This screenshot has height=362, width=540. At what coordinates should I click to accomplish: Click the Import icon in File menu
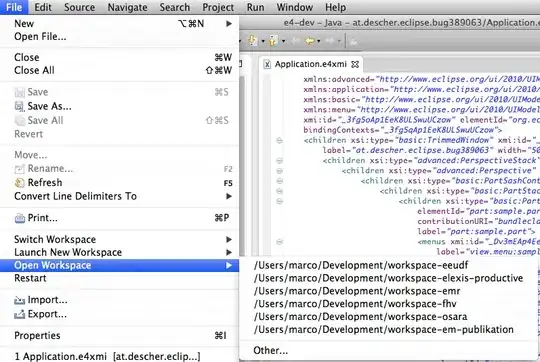(x=20, y=300)
